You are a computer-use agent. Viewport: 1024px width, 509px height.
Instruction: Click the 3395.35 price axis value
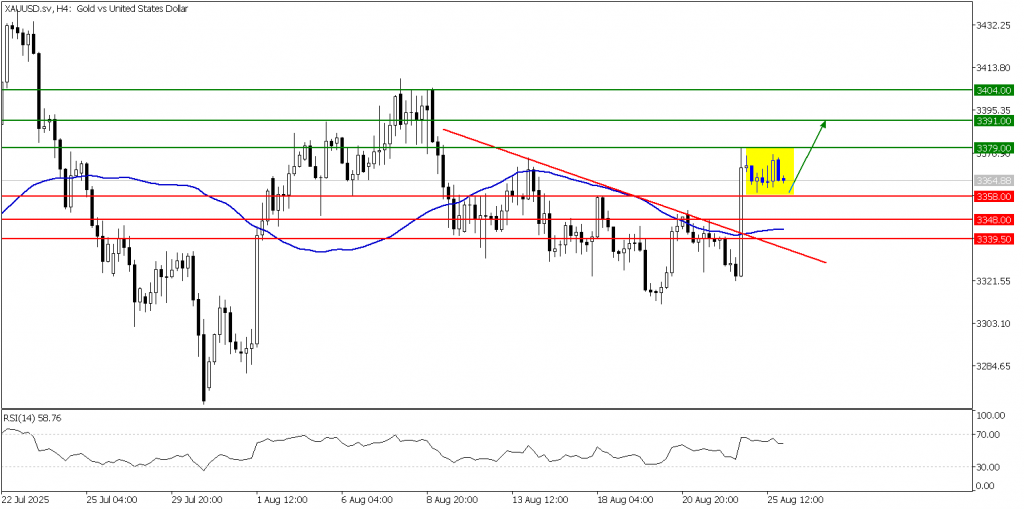click(994, 110)
